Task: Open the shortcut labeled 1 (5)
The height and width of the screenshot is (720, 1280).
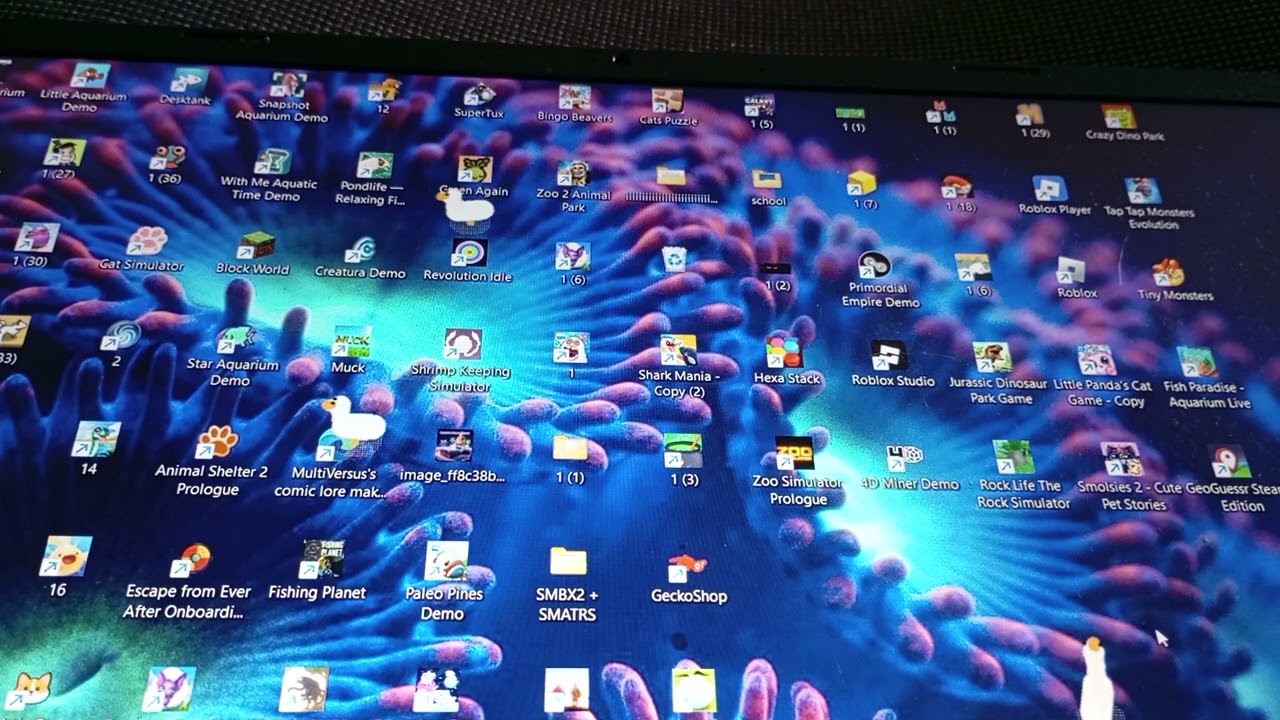Action: pyautogui.click(x=759, y=107)
